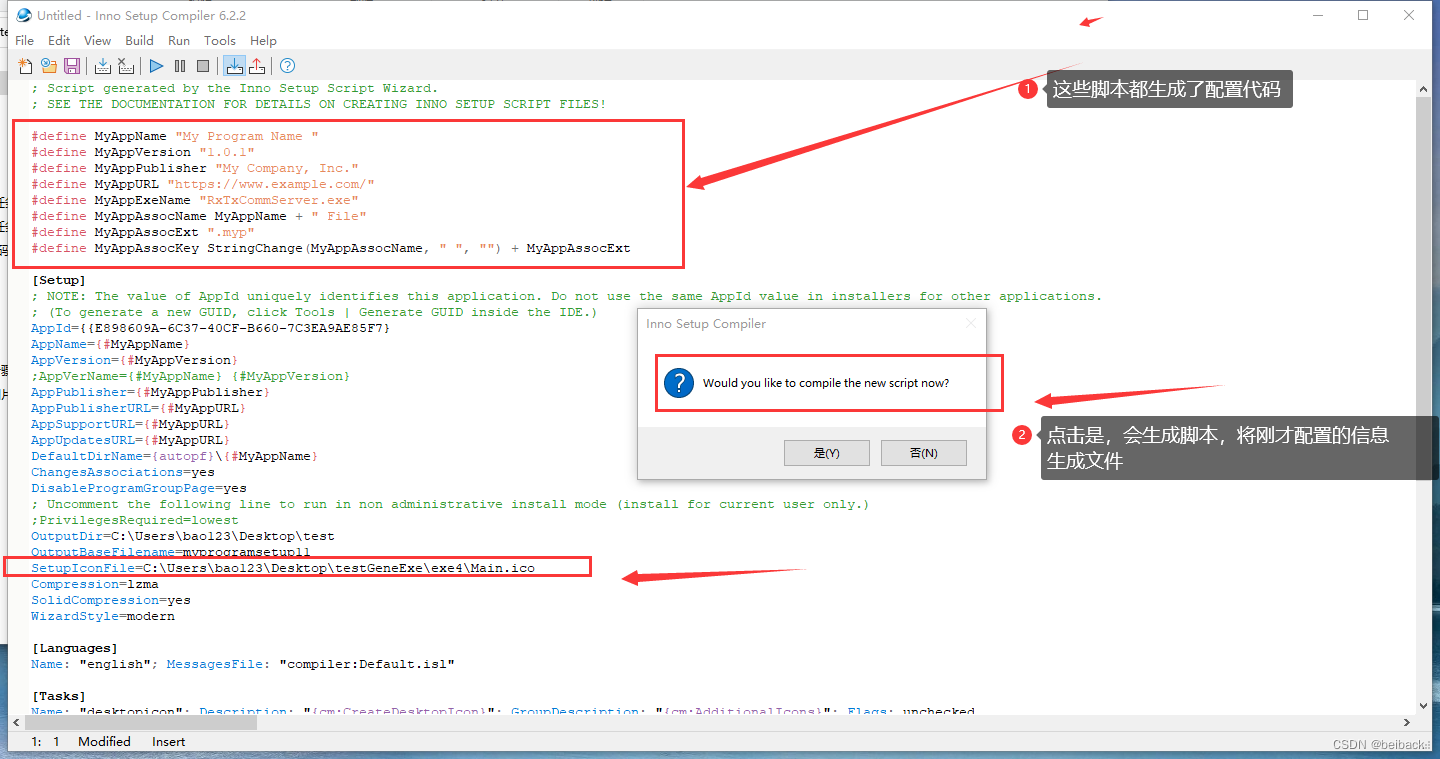Click the Terminate (stop square) toolbar icon

203,66
